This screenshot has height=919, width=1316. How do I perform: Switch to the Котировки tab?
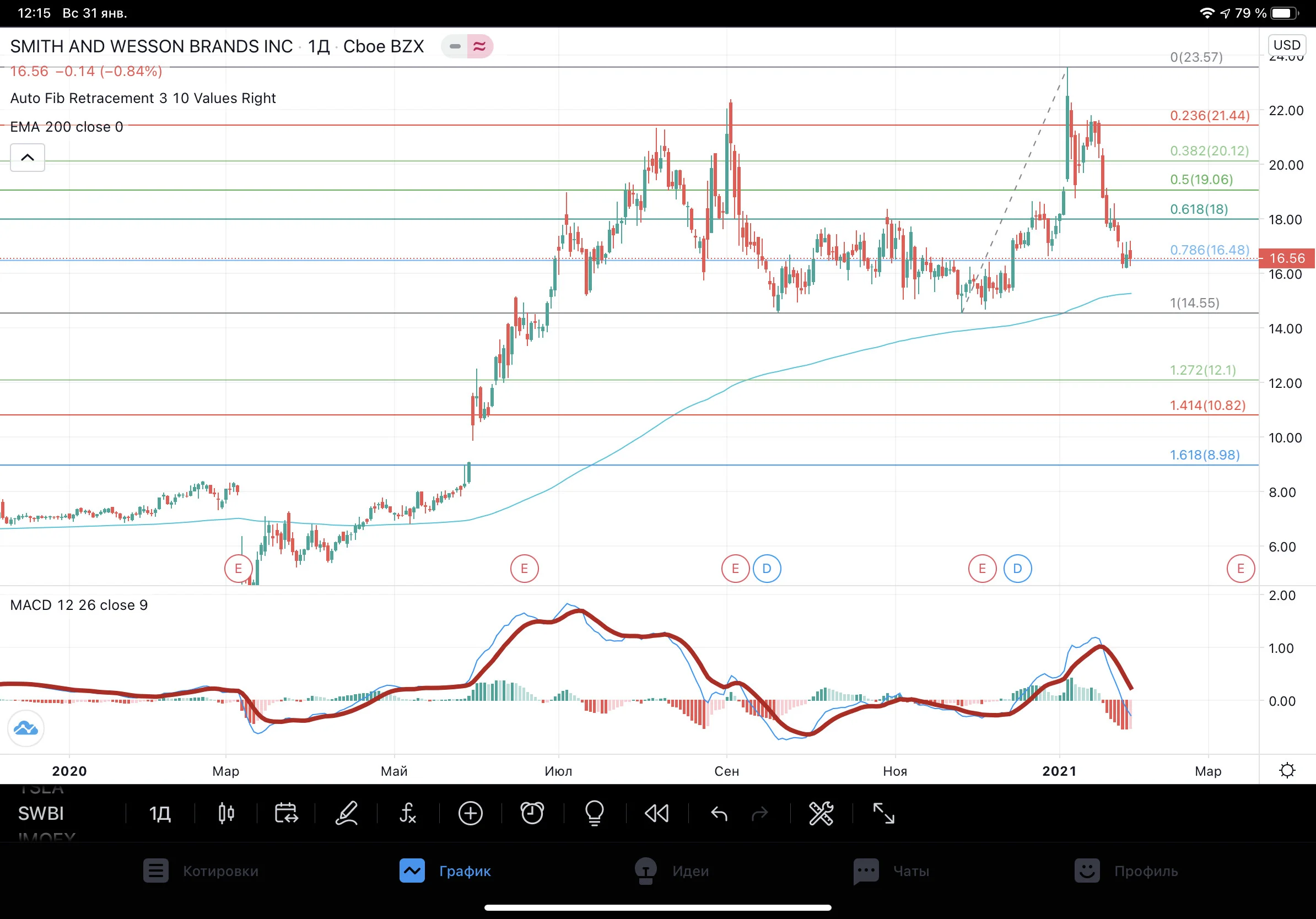201,871
